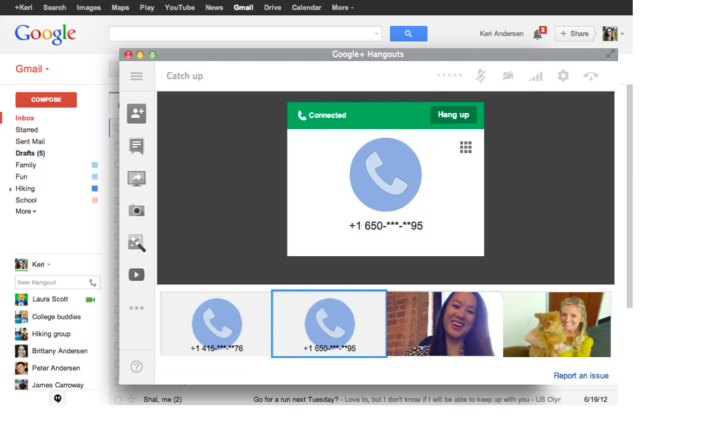Screen dimensions: 711x426
Task: Open Keri's chat status dropdown
Action: click(x=49, y=264)
